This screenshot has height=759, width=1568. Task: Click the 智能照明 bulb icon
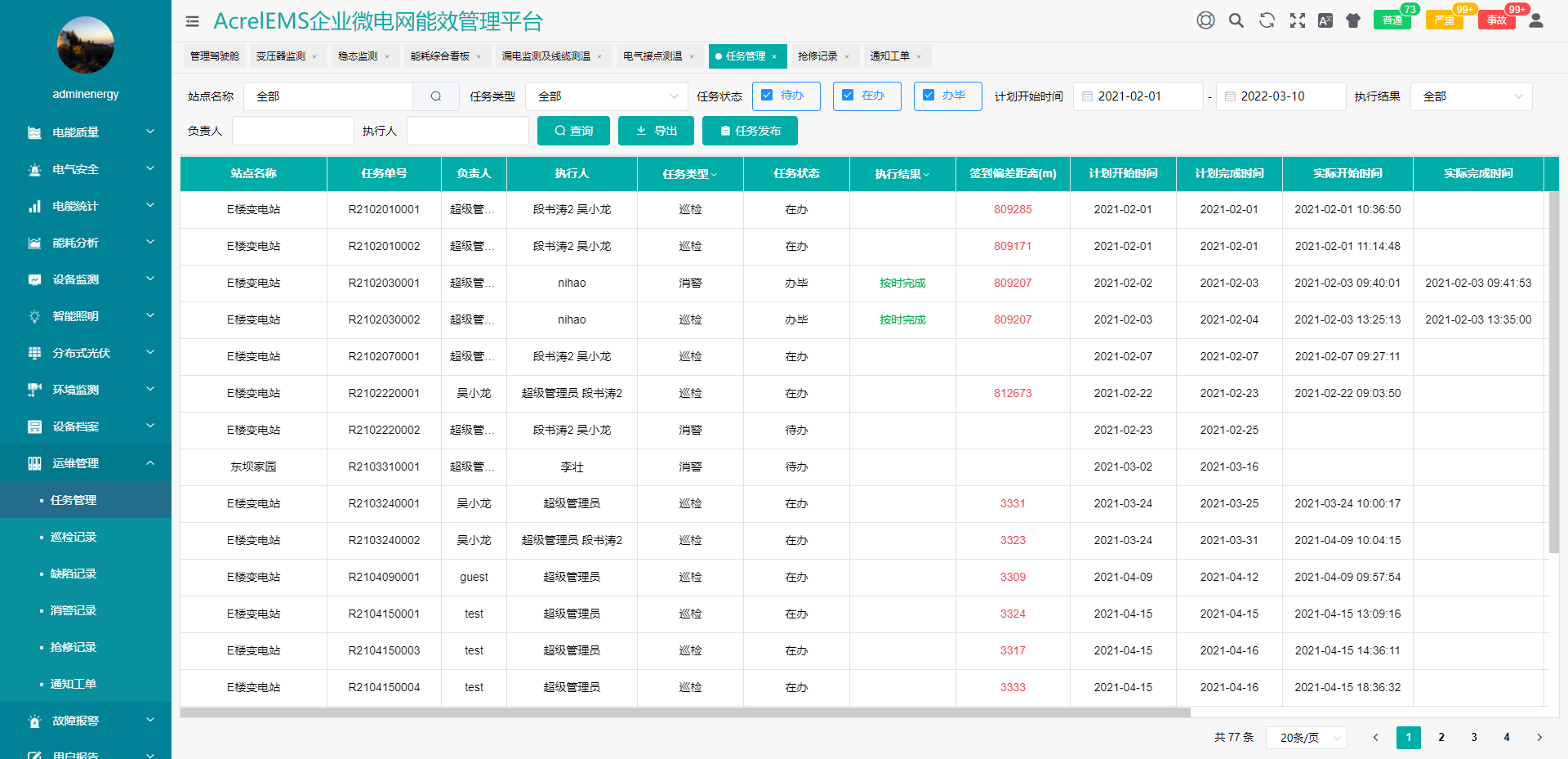point(34,316)
